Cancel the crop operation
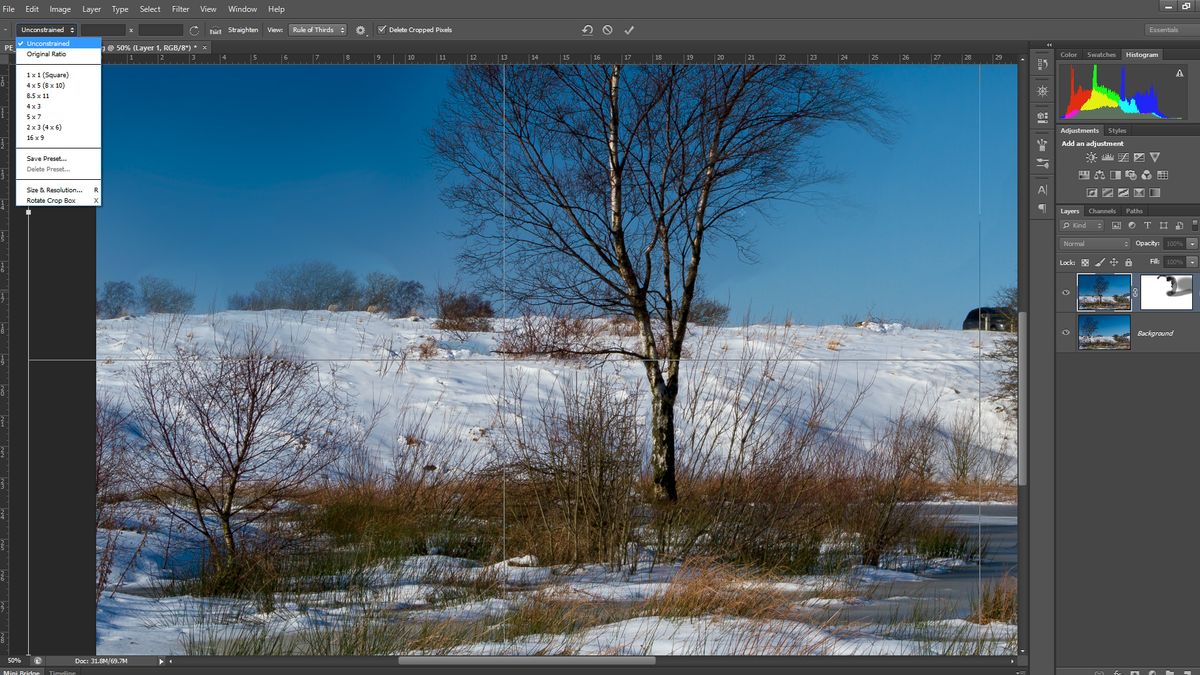 607,30
